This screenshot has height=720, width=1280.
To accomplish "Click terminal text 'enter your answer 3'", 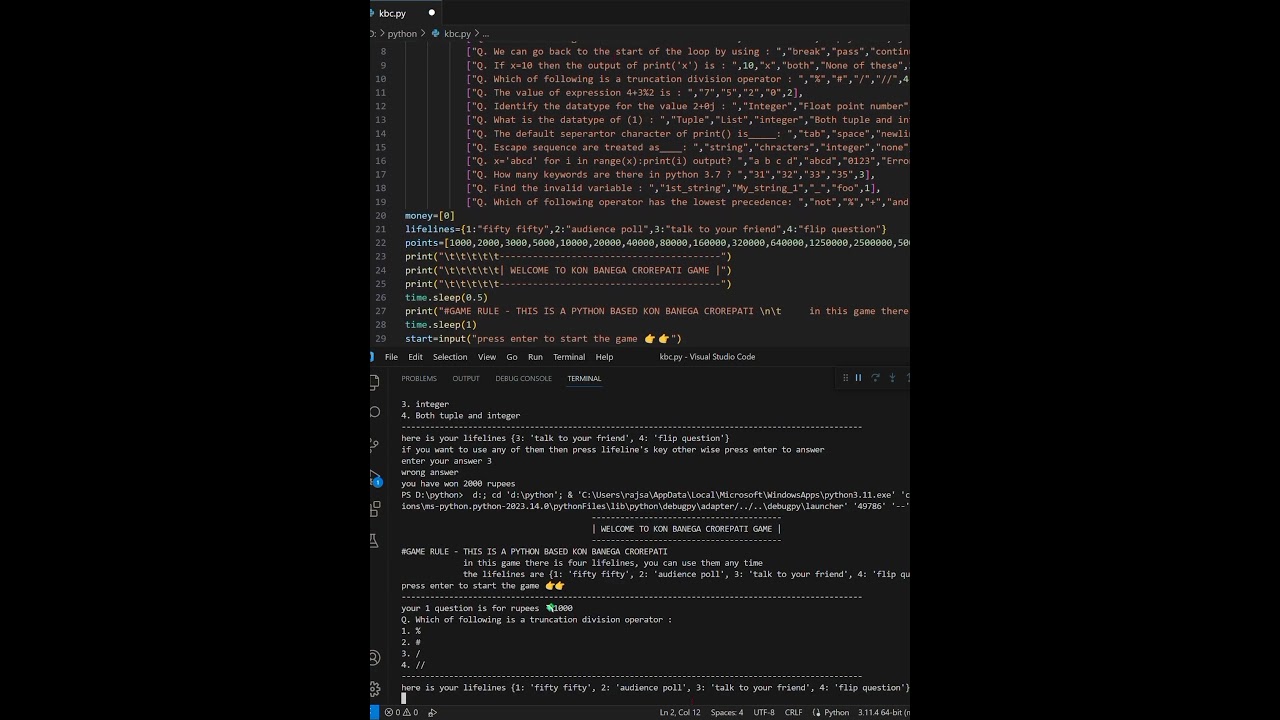I will 446,461.
